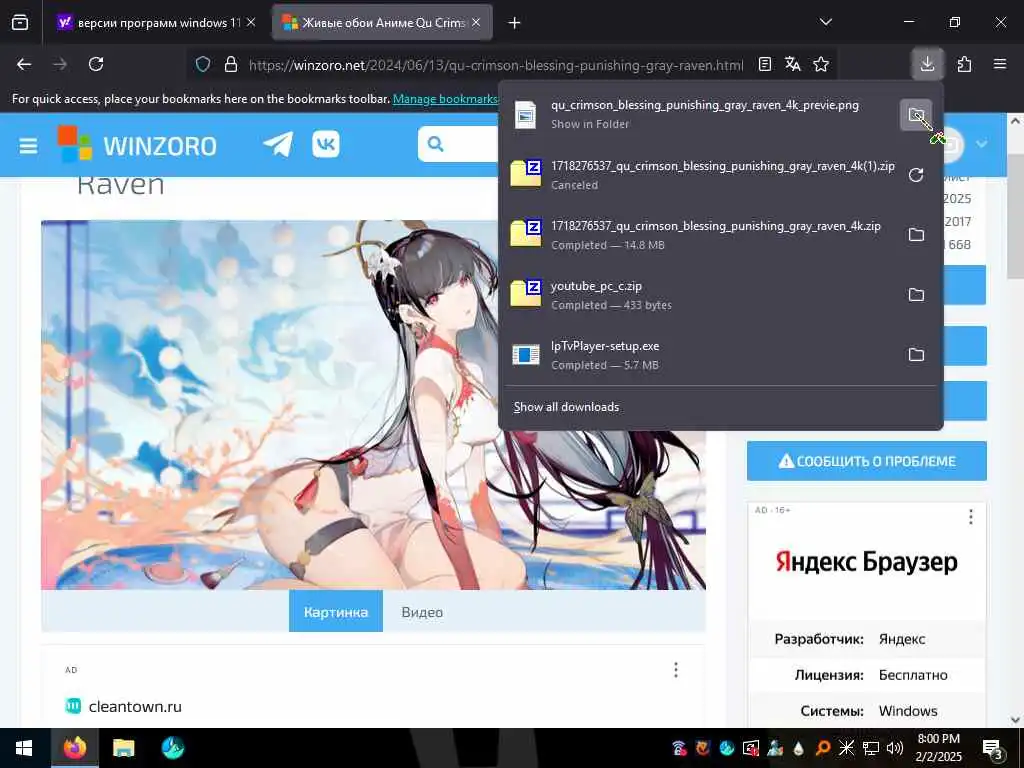Viewport: 1024px width, 768px height.
Task: Open the youtube_pc_c.zip download
Action: (701, 295)
